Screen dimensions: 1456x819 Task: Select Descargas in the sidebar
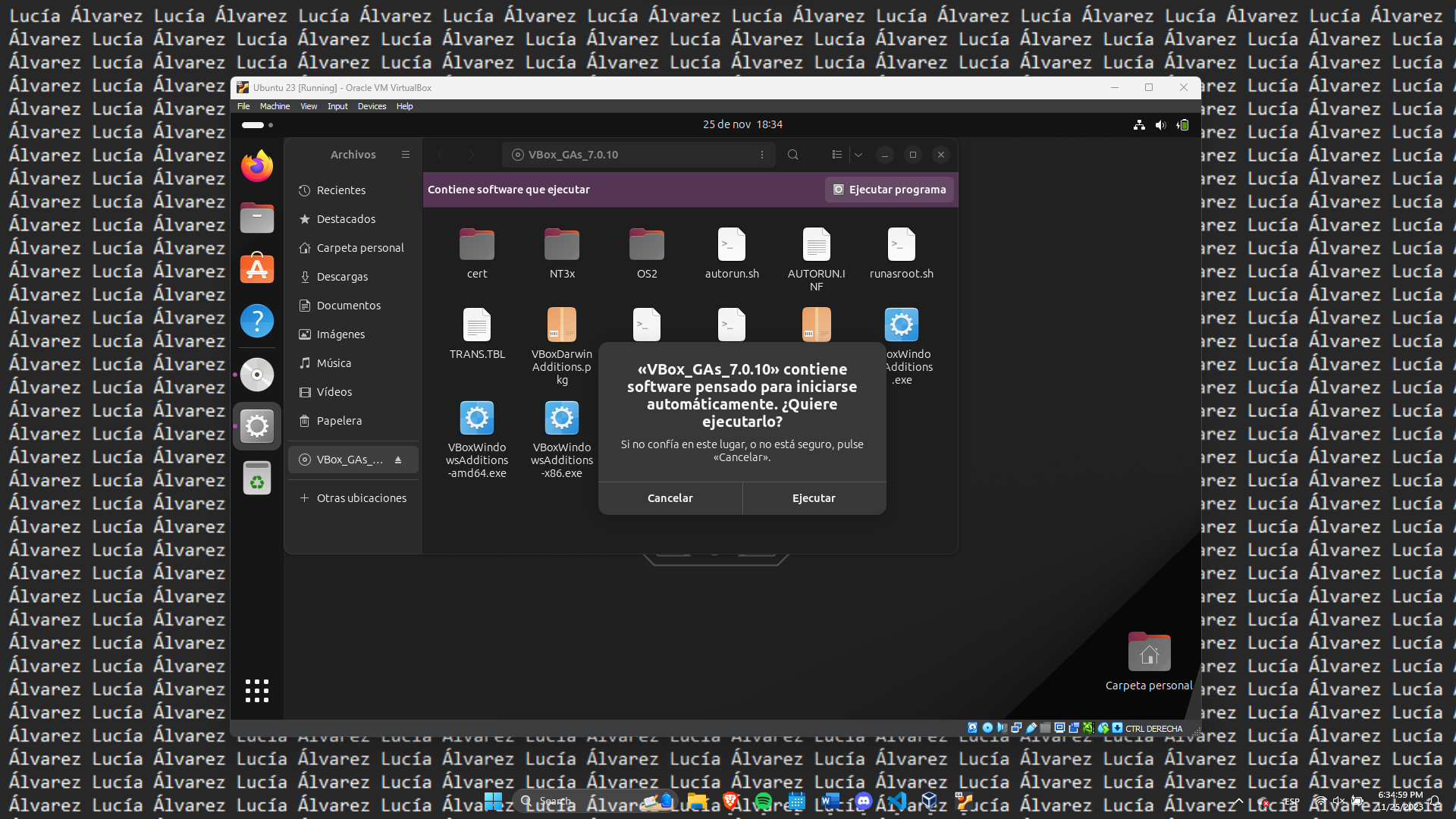[342, 277]
